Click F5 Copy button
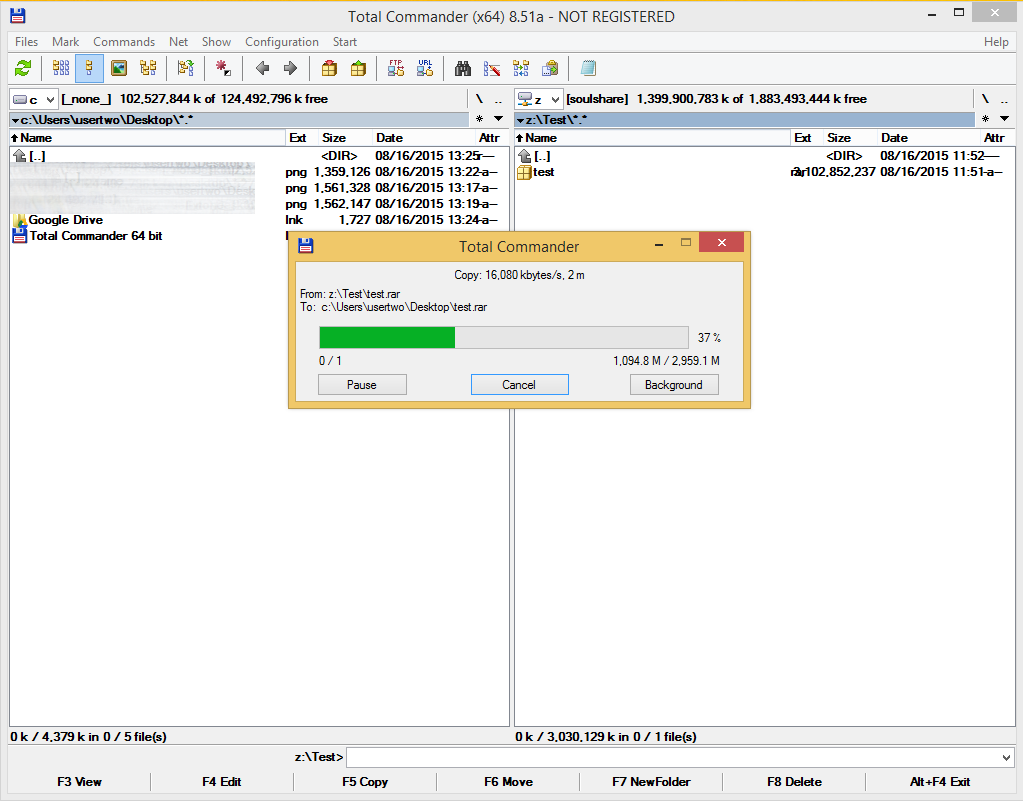Image resolution: width=1023 pixels, height=801 pixels. [365, 781]
